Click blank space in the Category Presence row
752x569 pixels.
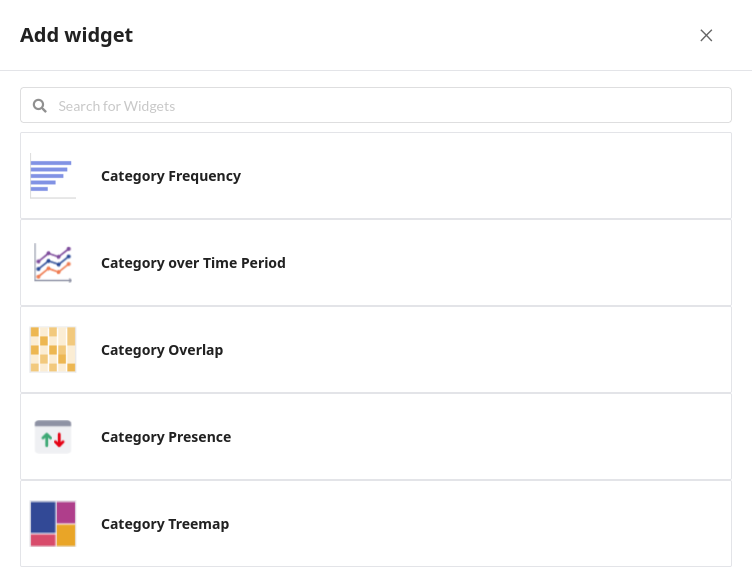500,437
